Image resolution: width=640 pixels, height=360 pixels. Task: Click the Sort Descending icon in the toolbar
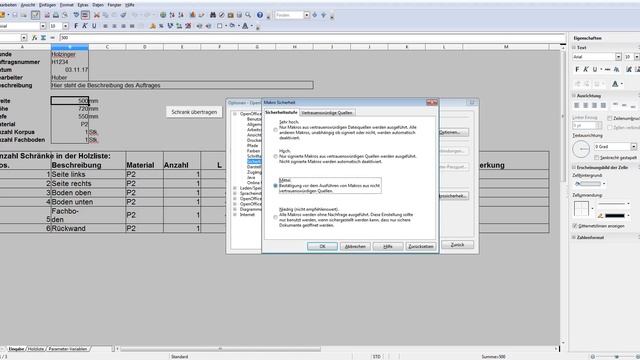coord(181,15)
